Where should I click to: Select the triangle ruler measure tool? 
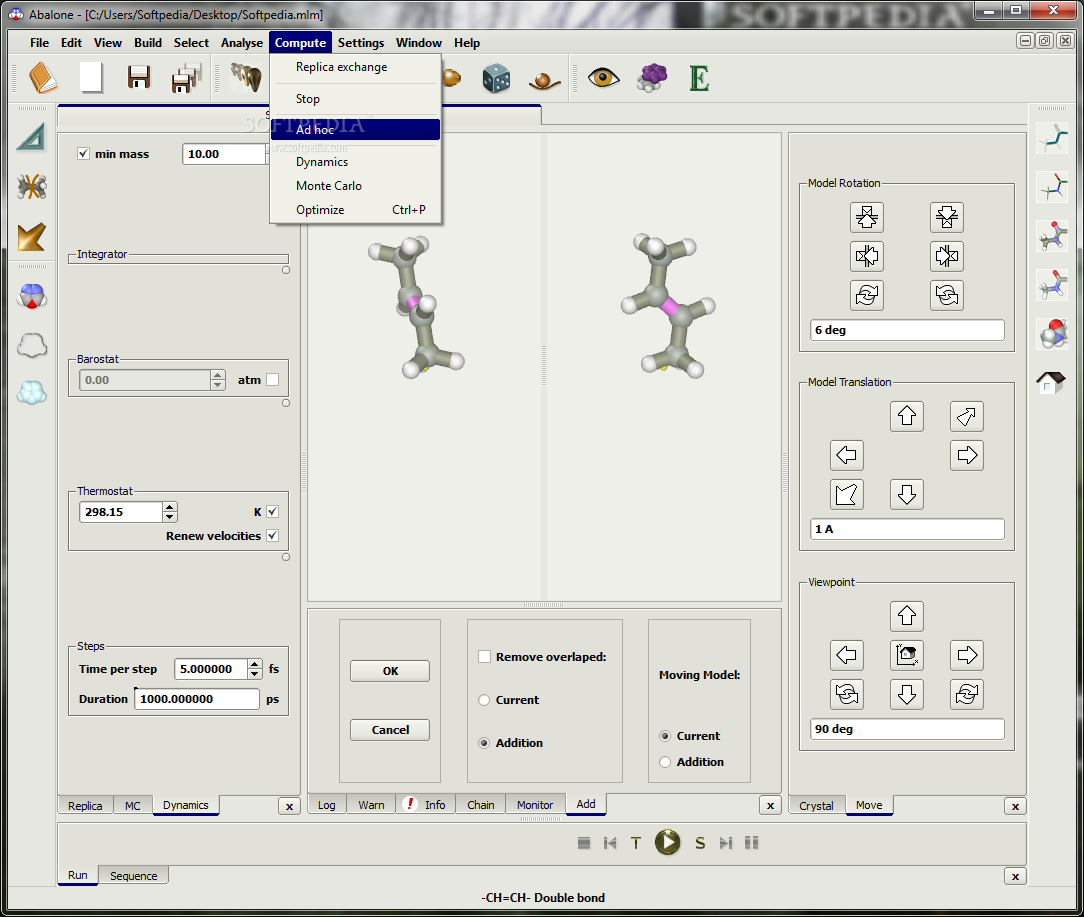point(32,137)
